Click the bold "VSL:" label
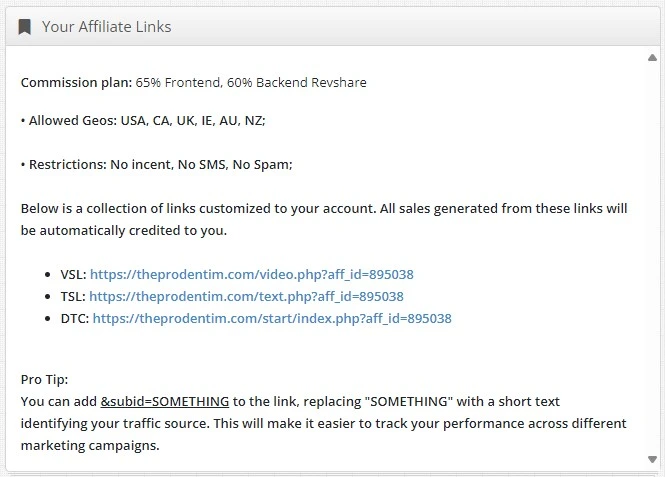665x477 pixels. click(73, 272)
